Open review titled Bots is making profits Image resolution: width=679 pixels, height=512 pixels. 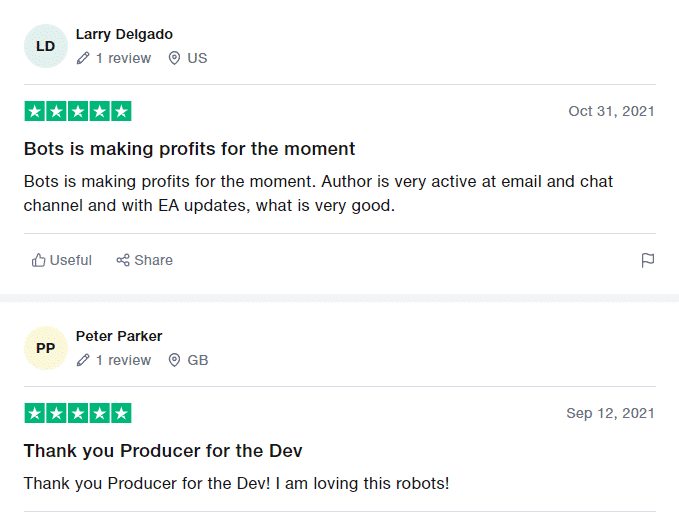[x=189, y=149]
